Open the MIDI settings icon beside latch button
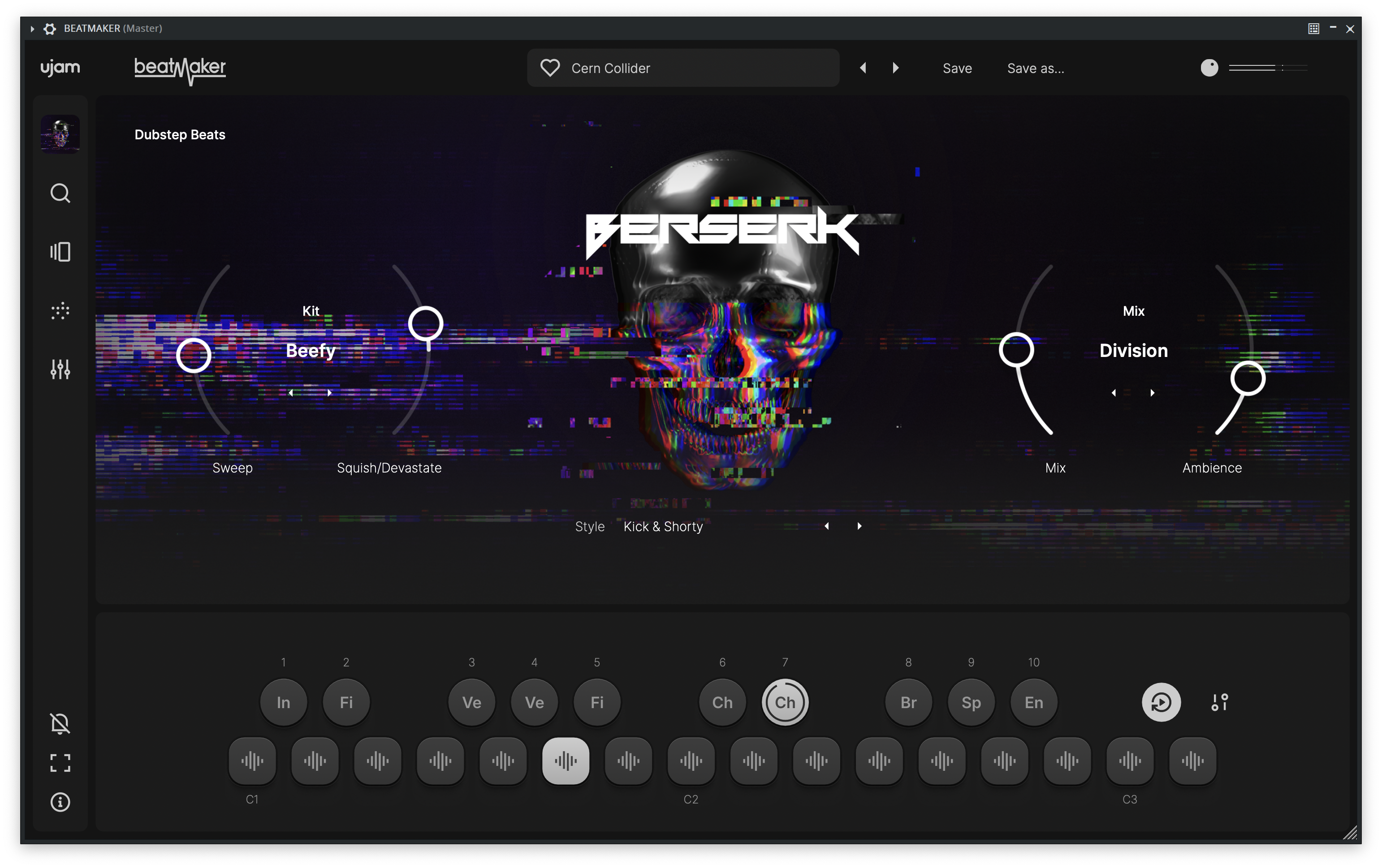 1220,702
